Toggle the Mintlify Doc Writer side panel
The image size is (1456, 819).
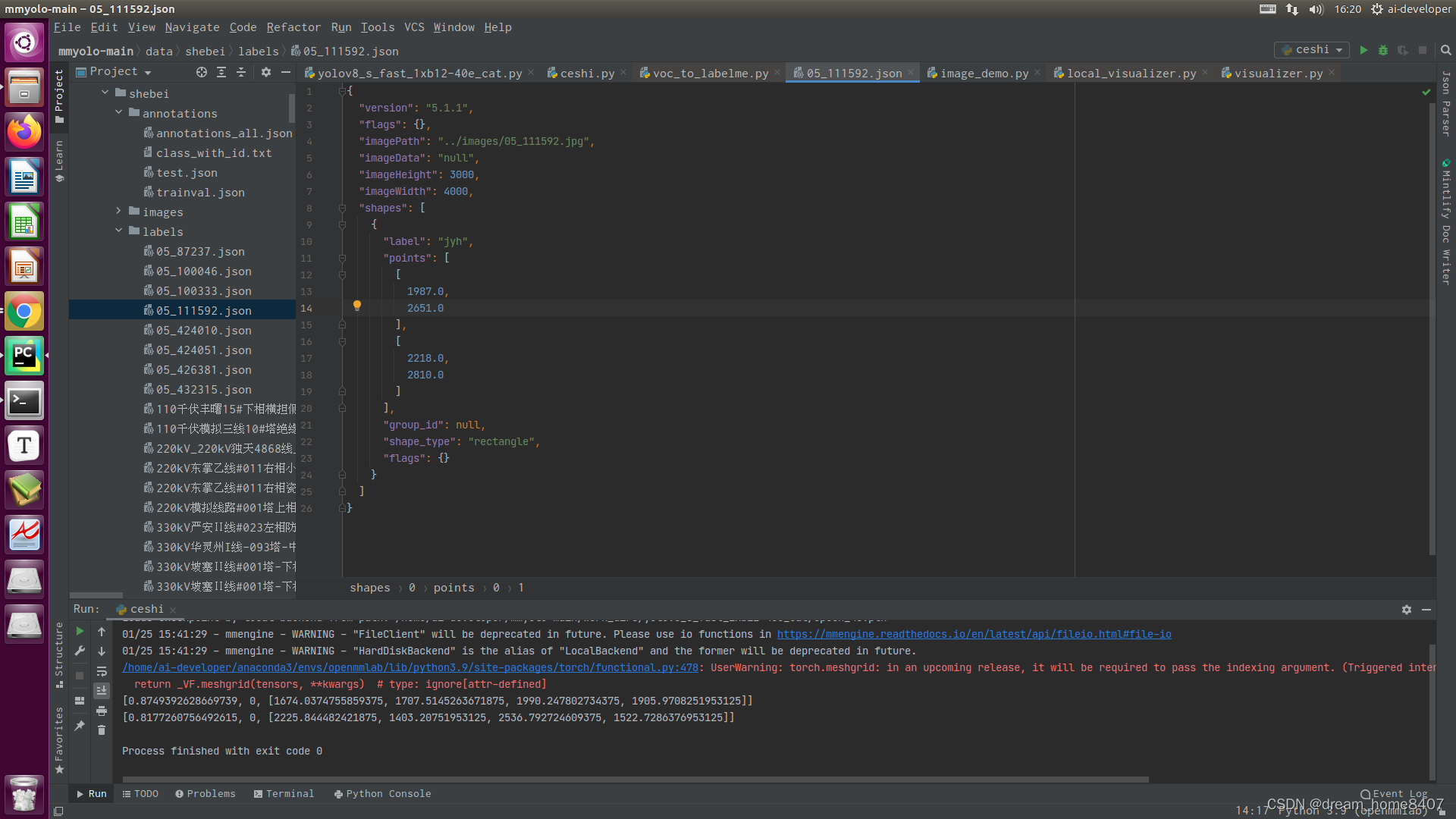click(1446, 221)
